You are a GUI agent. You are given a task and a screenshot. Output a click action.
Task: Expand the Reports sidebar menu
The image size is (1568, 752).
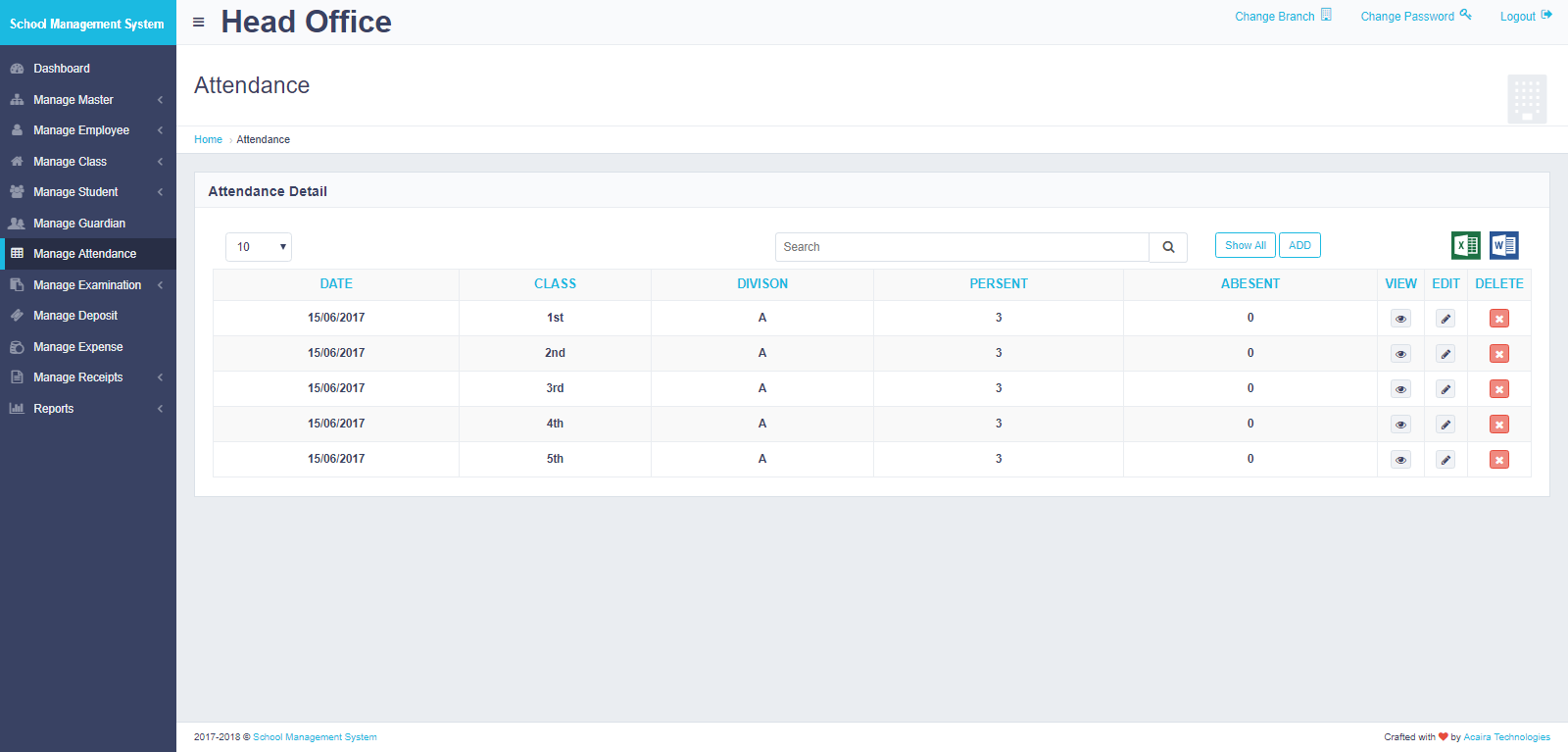pos(54,409)
